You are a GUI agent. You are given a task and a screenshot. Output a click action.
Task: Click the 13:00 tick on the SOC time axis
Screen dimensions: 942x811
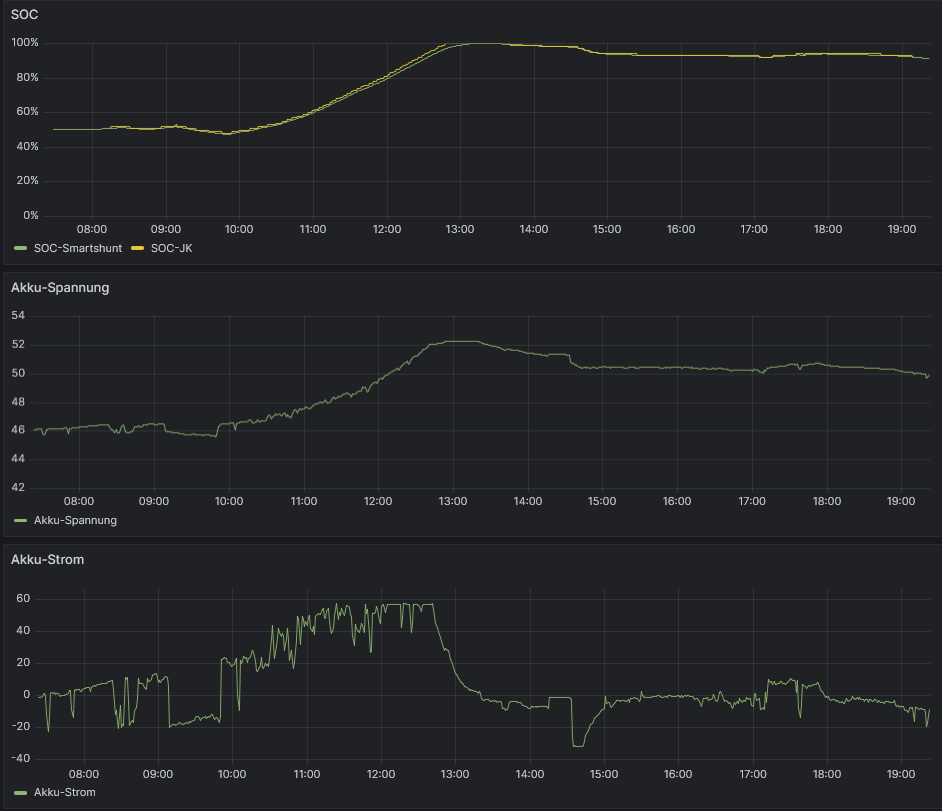point(460,229)
